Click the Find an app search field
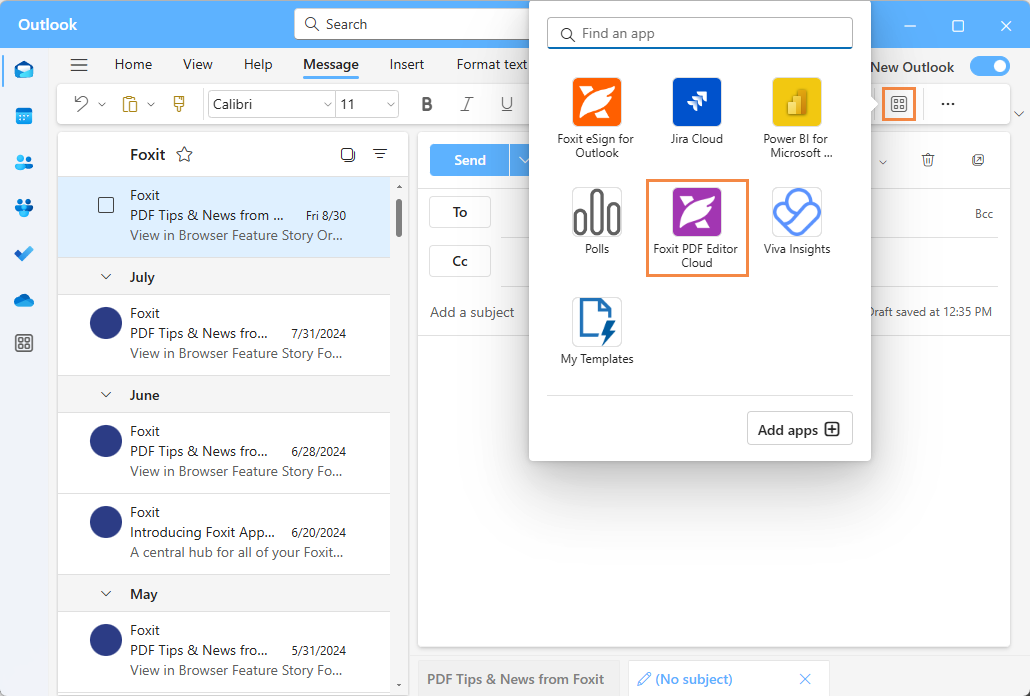This screenshot has height=696, width=1030. click(699, 33)
